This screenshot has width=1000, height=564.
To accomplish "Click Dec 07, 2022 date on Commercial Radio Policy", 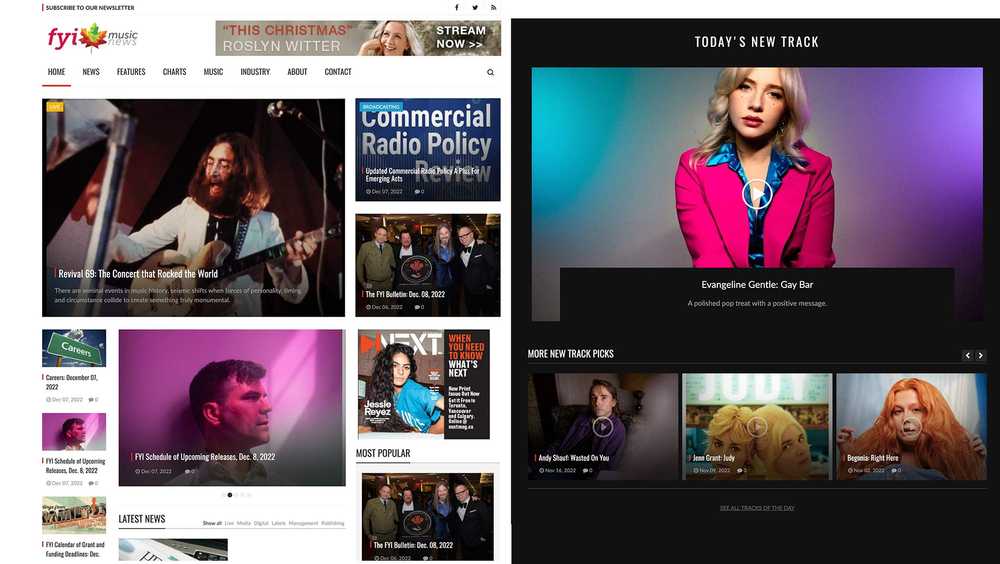I will pos(384,191).
